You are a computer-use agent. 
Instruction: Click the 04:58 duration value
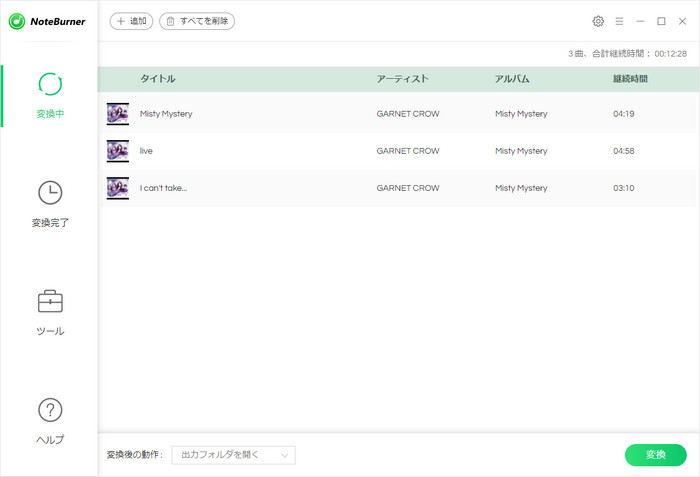(x=624, y=151)
